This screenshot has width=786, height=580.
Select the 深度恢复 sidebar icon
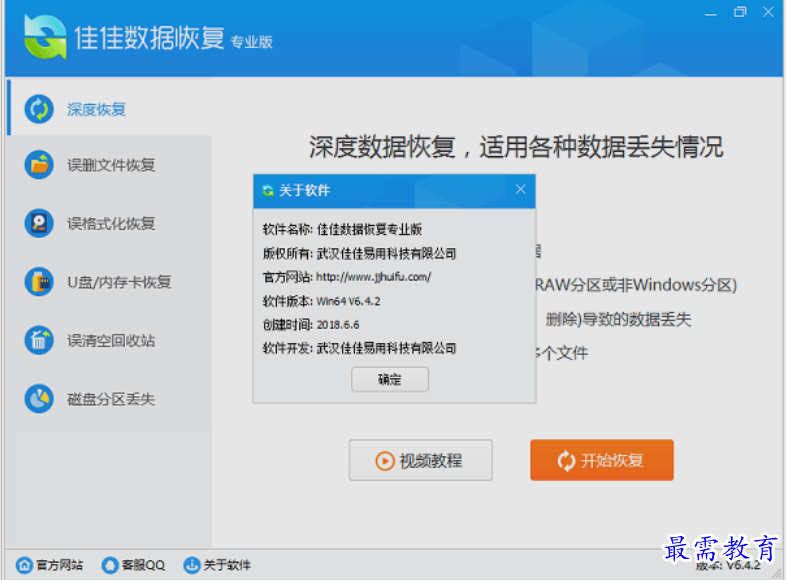(39, 109)
